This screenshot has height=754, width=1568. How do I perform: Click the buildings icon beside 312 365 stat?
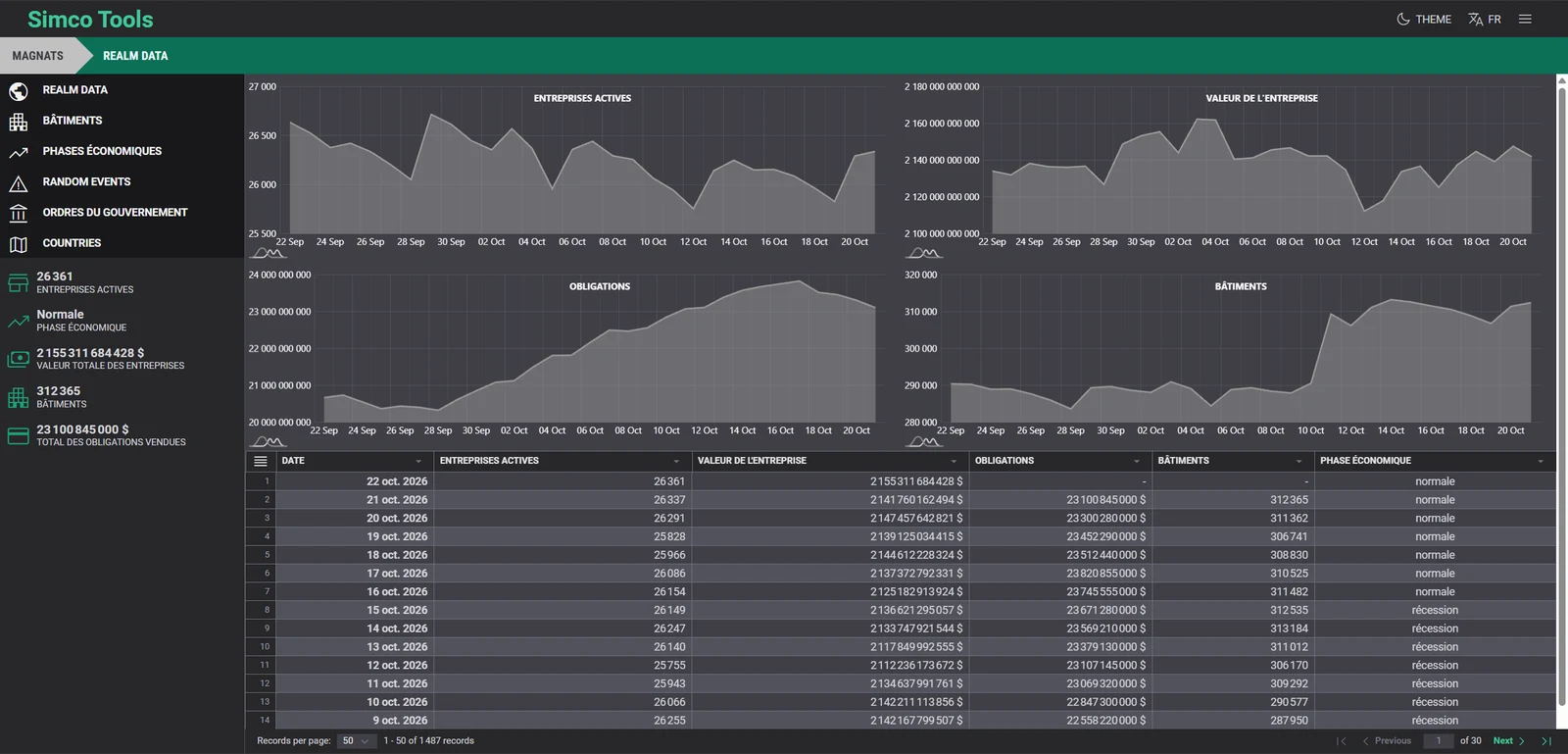pyautogui.click(x=18, y=397)
